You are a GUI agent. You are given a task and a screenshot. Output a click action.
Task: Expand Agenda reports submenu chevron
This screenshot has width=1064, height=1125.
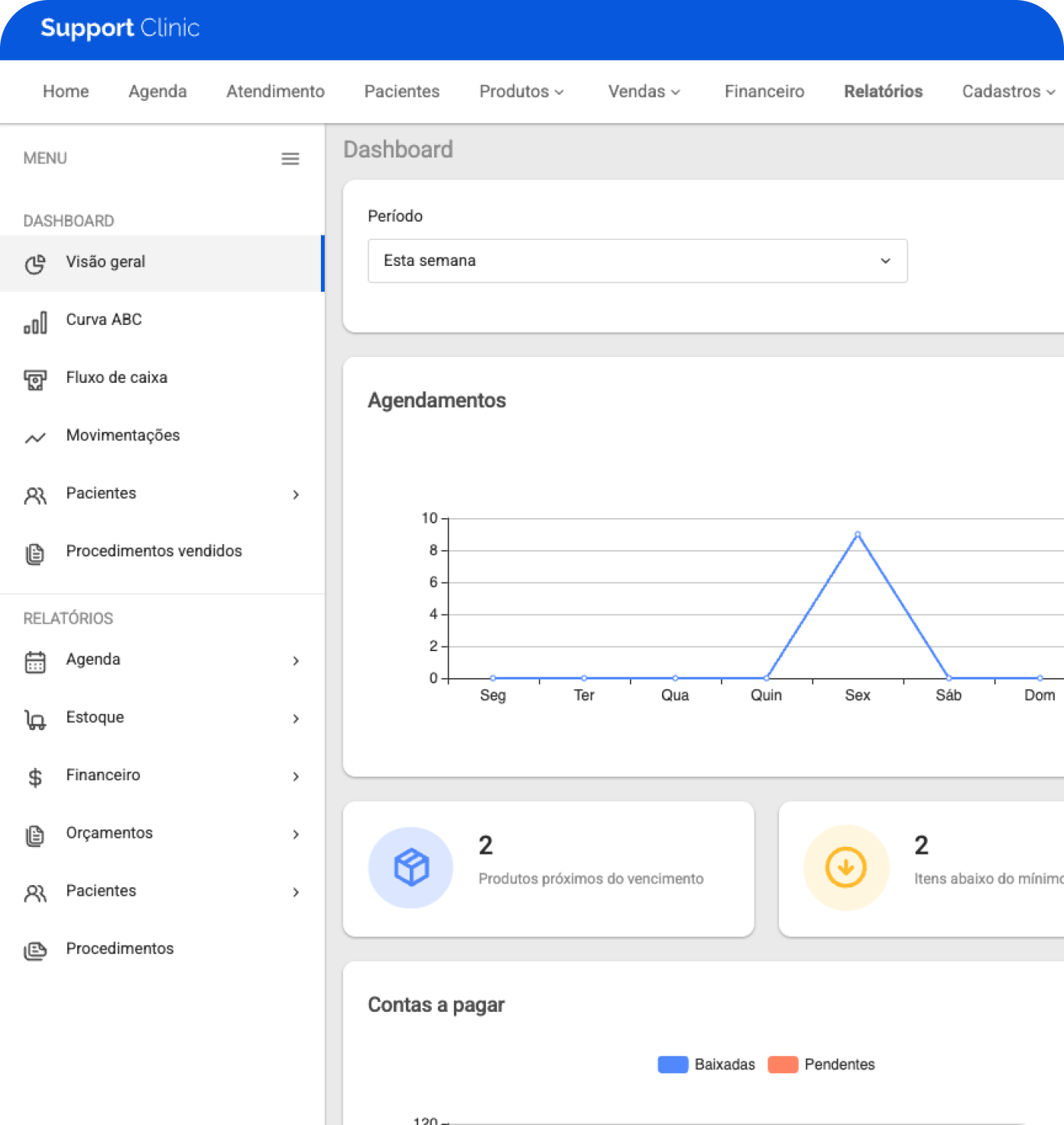click(x=296, y=661)
